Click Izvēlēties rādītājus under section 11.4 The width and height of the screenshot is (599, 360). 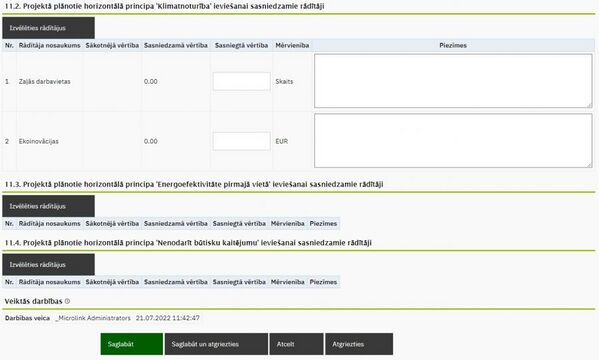pyautogui.click(x=49, y=264)
